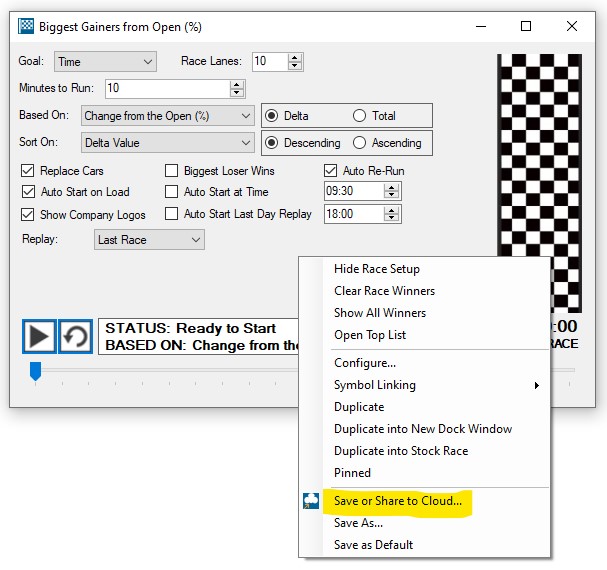Click the blue race progress slider handle
Screen dimensions: 607x570
point(35,371)
